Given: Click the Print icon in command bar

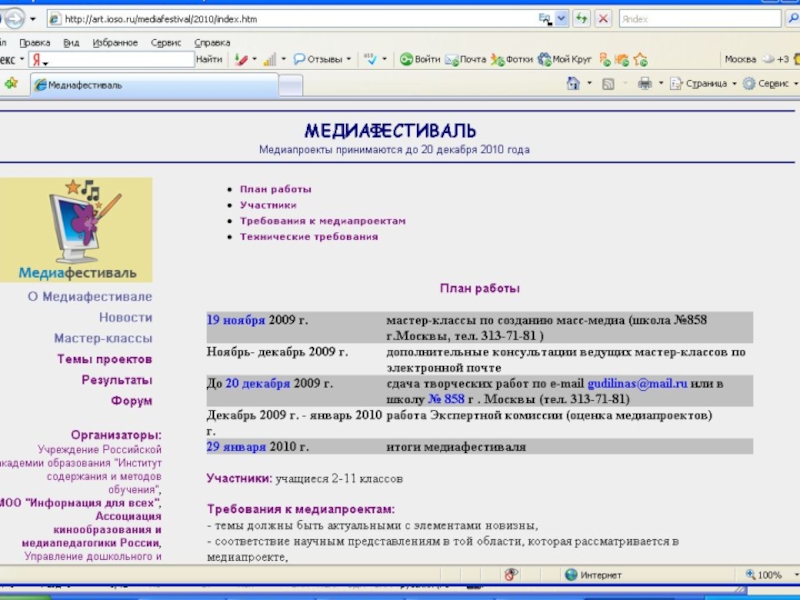Looking at the screenshot, I should click(x=645, y=84).
